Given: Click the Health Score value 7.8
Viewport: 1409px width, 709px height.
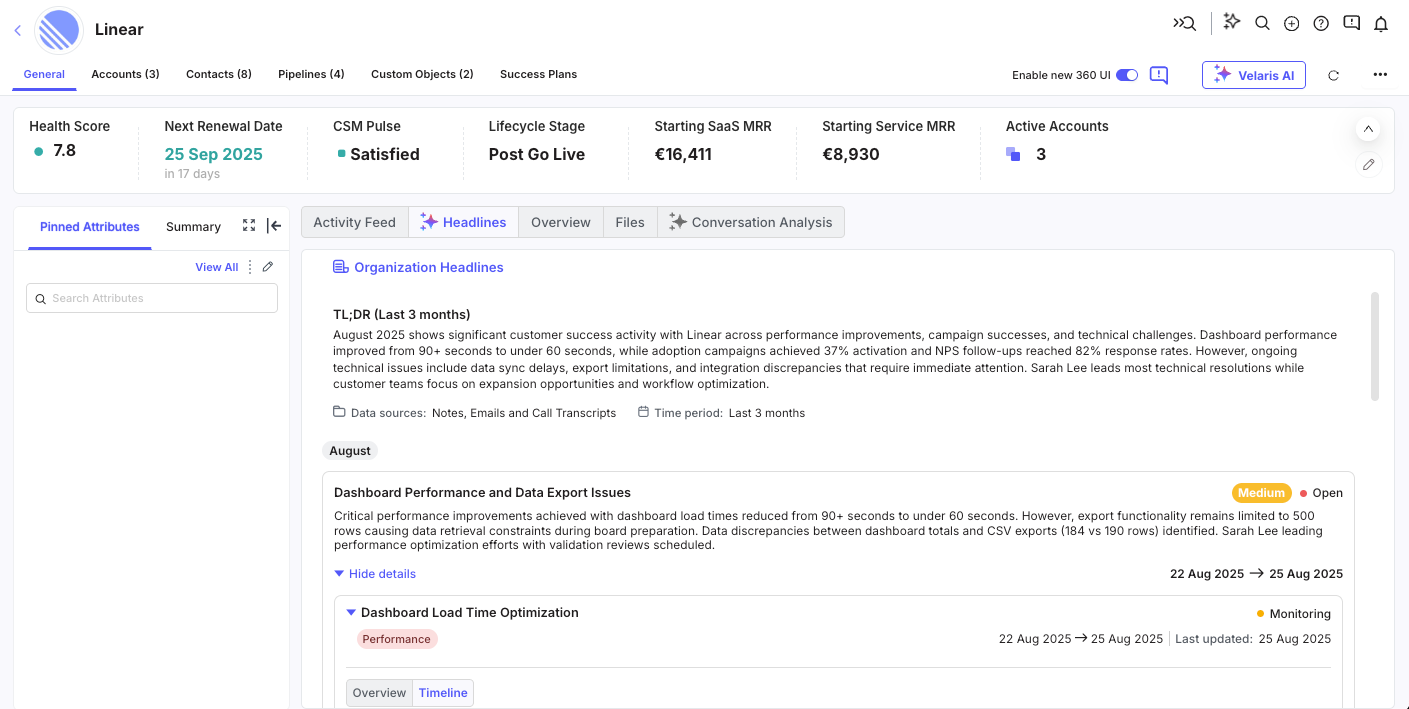Looking at the screenshot, I should coord(64,151).
